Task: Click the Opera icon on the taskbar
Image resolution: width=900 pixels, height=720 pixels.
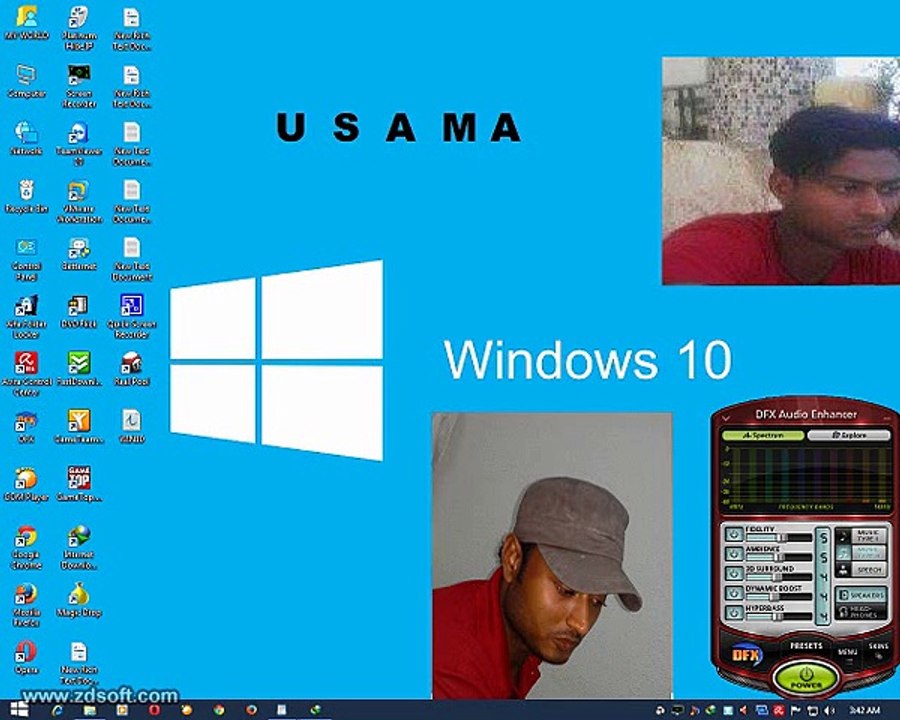Action: (x=154, y=710)
